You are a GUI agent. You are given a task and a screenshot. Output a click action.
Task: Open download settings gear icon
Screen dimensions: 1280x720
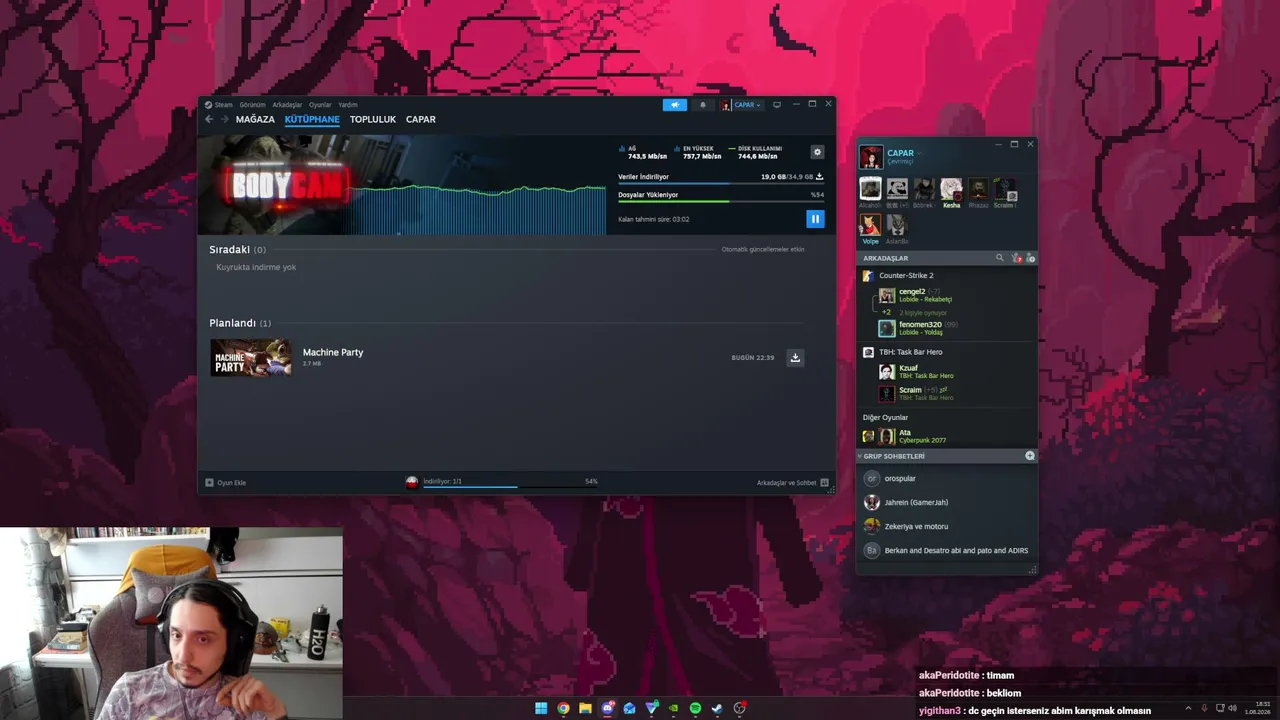(817, 152)
